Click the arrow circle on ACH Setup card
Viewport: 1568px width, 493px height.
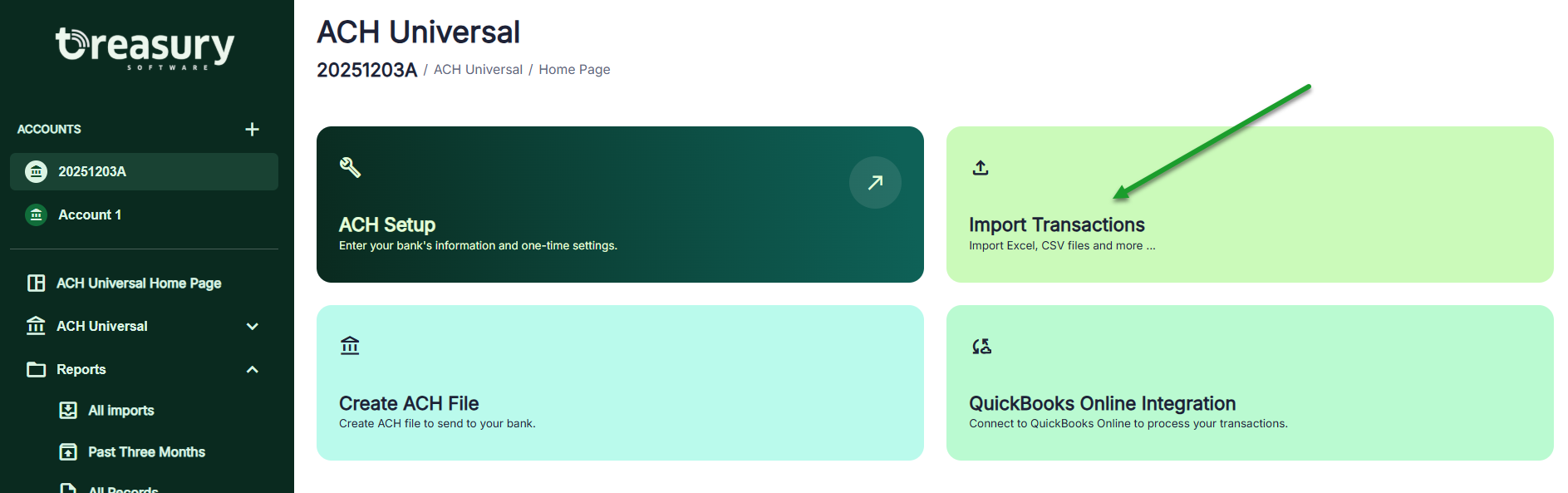pyautogui.click(x=875, y=182)
